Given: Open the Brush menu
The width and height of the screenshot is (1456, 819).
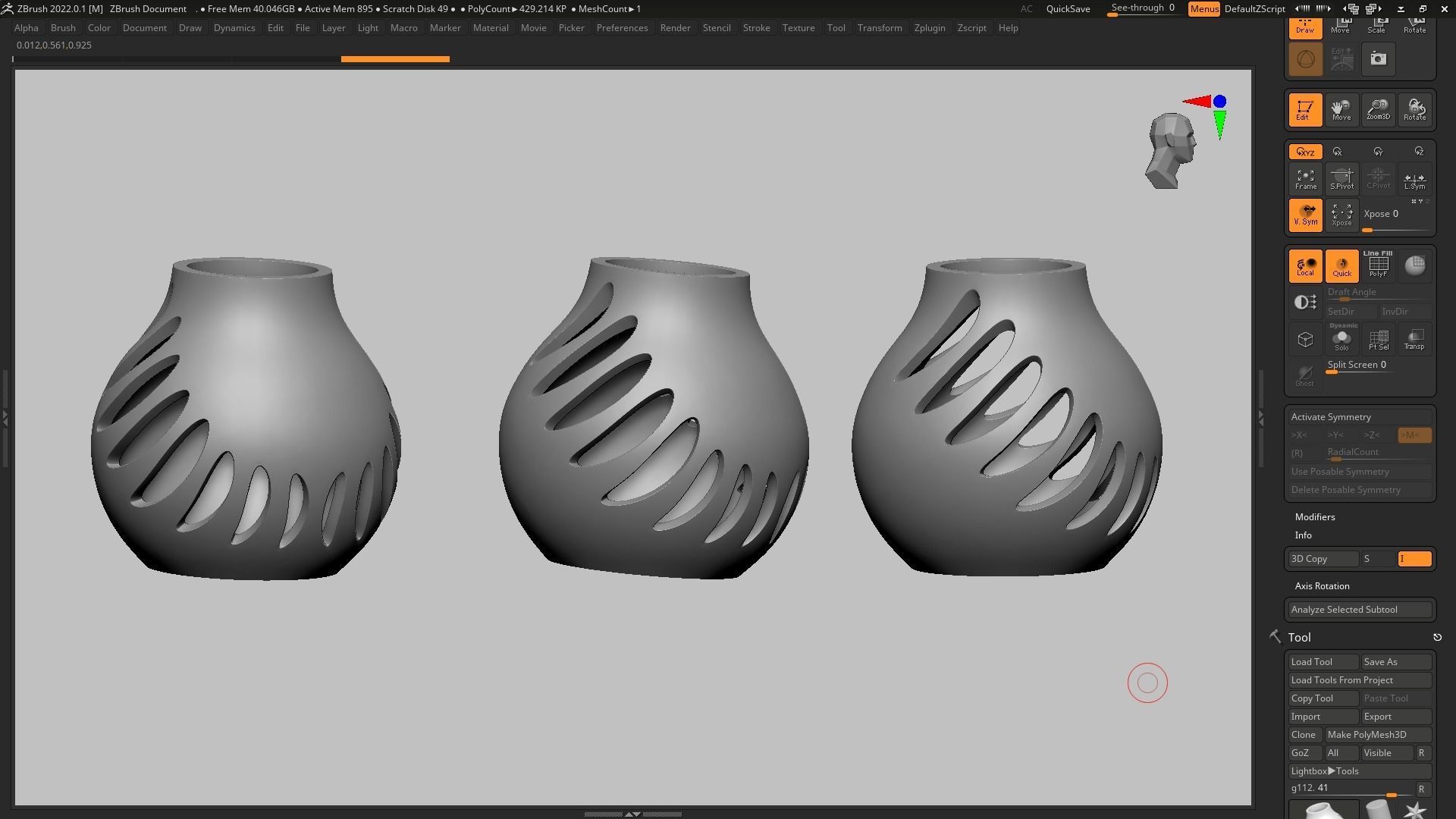Looking at the screenshot, I should tap(63, 28).
